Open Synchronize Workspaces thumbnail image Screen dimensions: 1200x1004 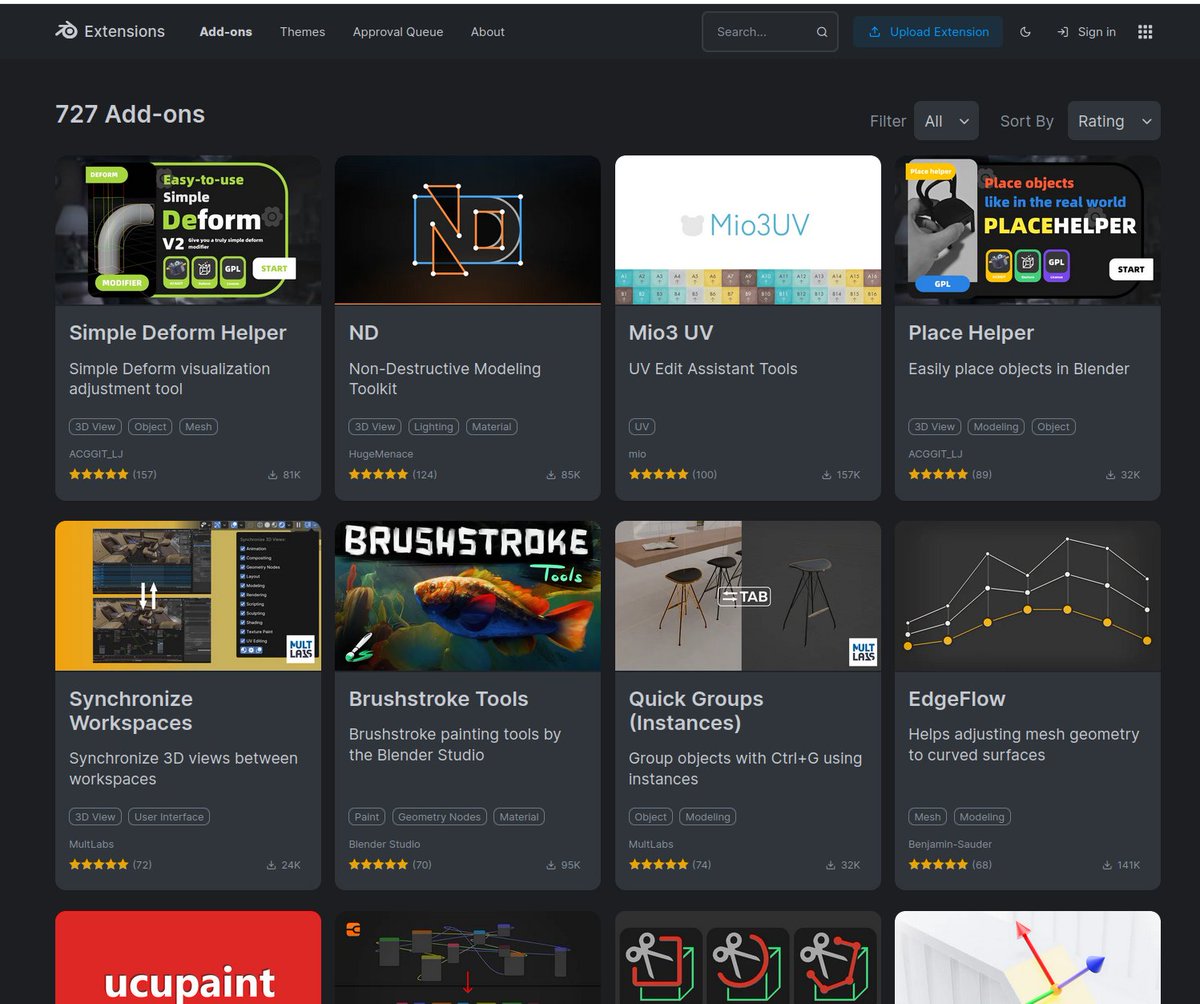pos(188,596)
